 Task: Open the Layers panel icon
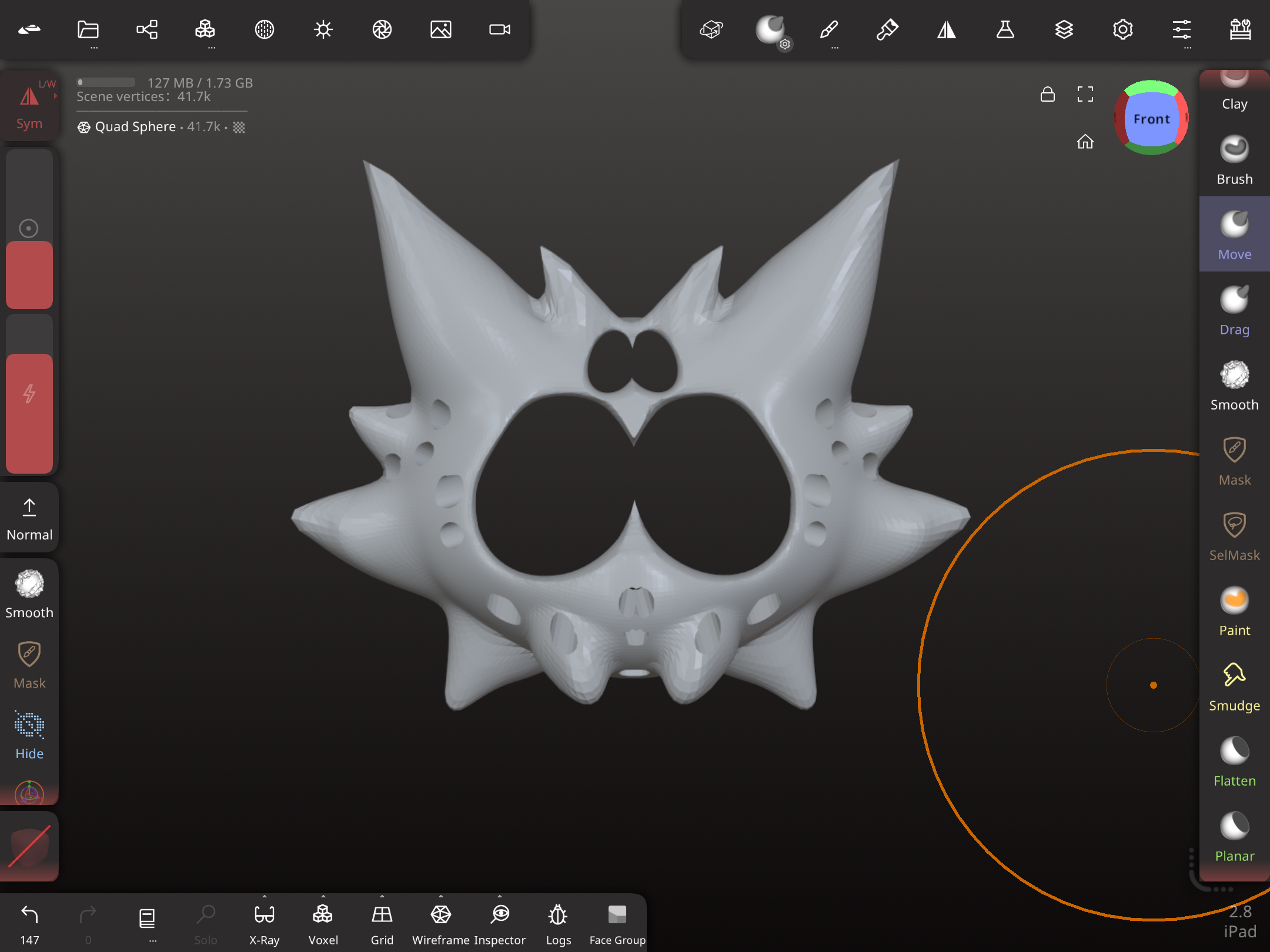[x=1064, y=29]
